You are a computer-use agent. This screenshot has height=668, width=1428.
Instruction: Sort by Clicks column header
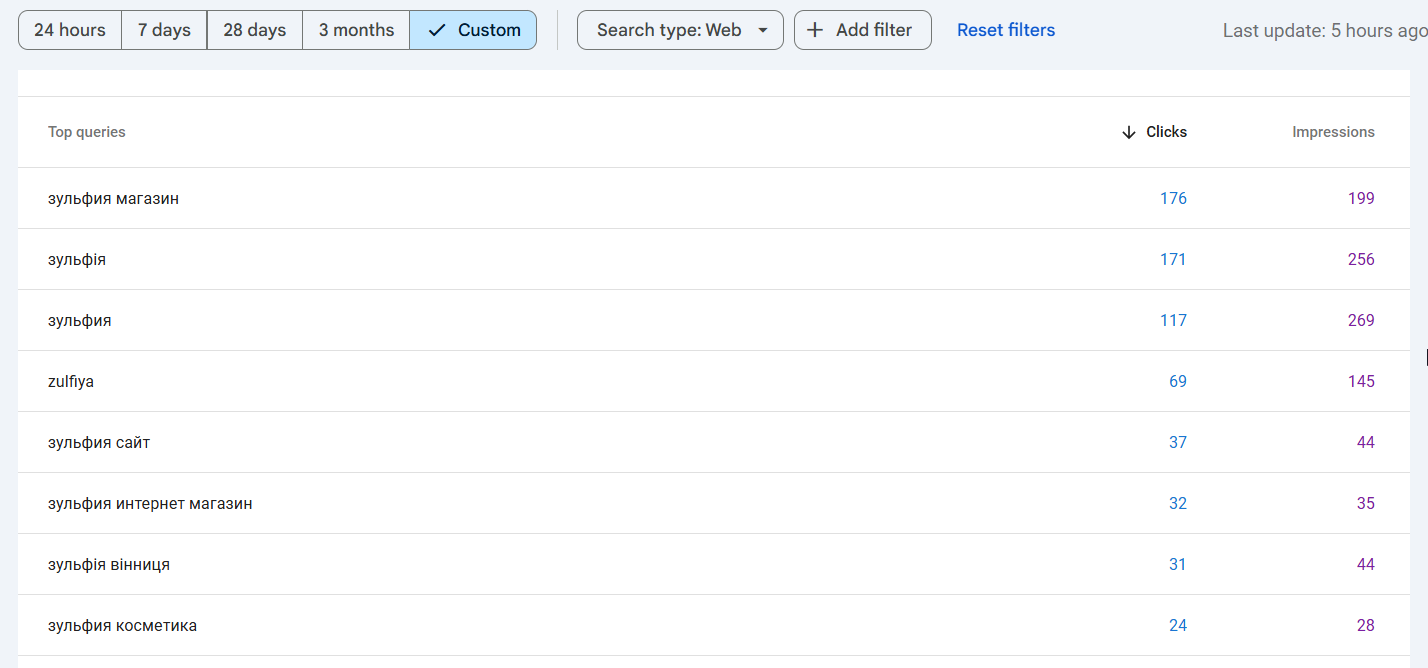(1166, 132)
